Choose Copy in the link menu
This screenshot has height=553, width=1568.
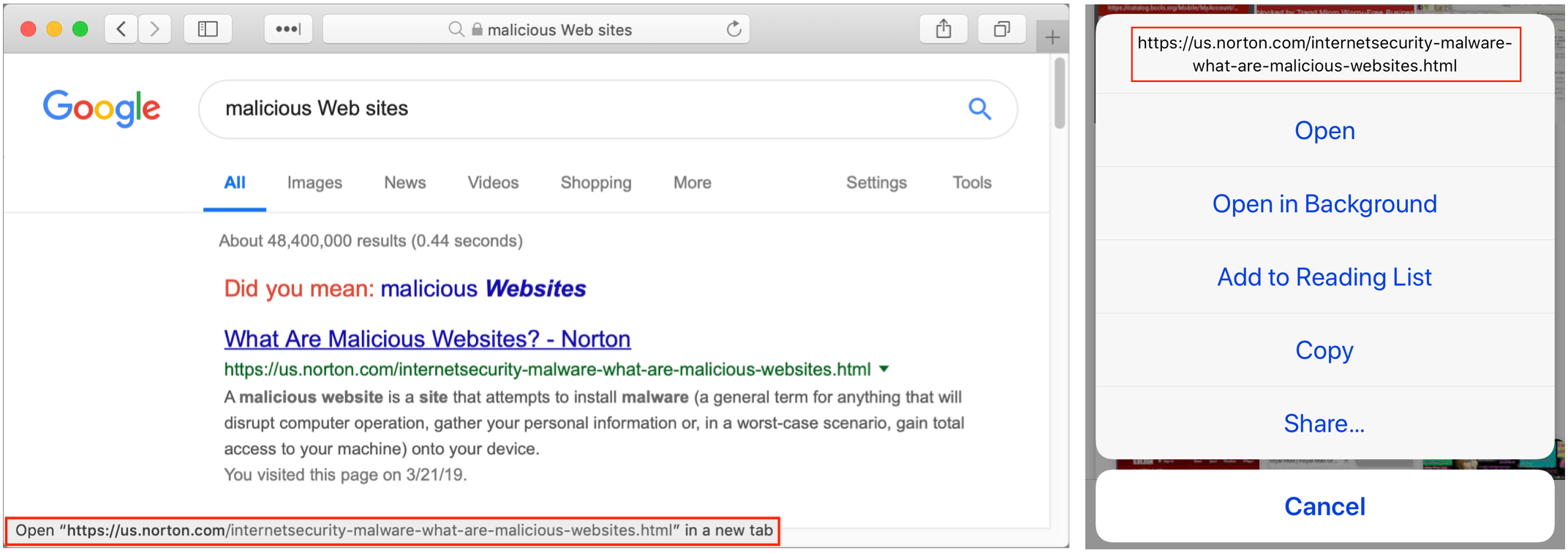(1324, 350)
